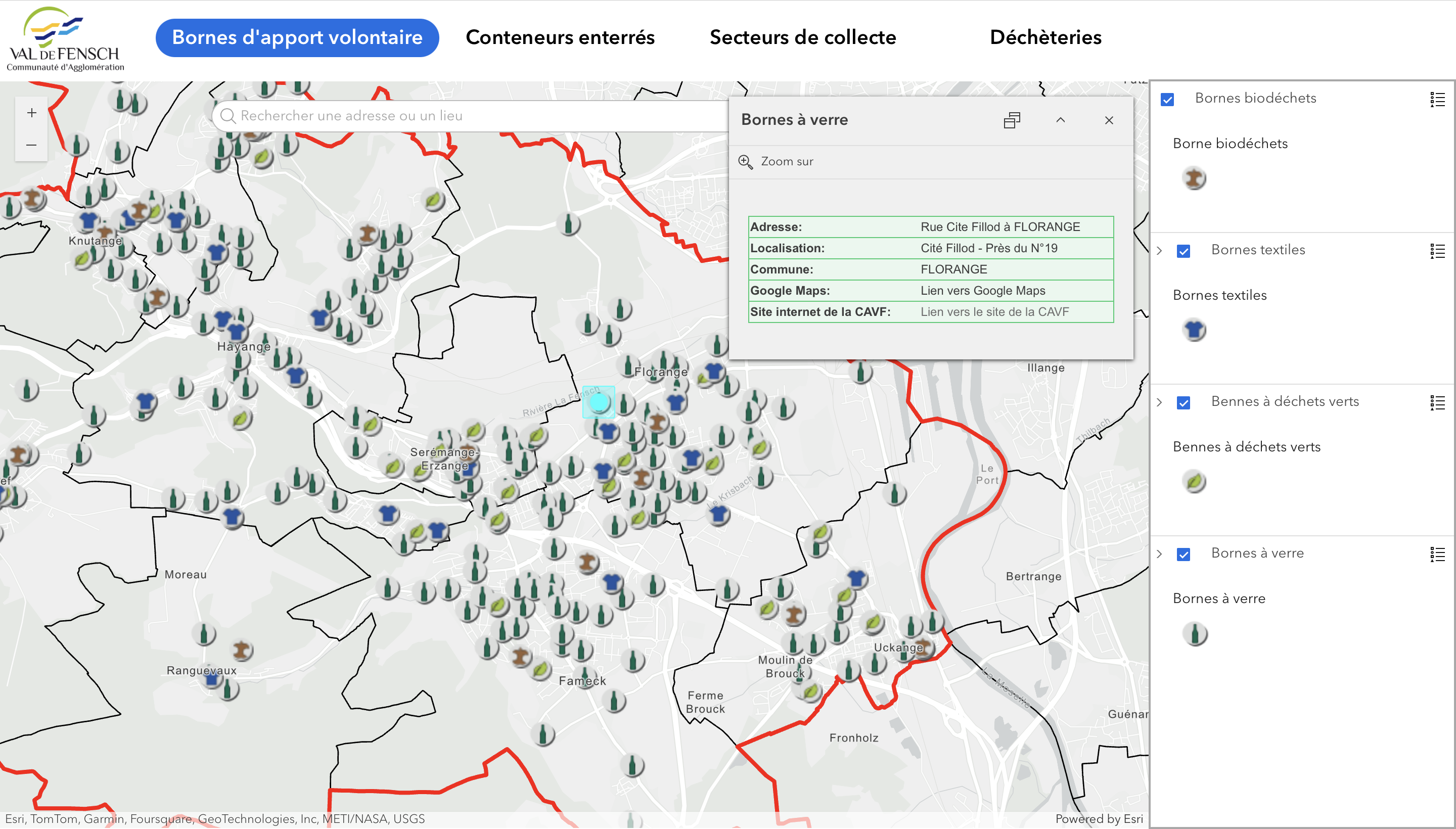This screenshot has height=829, width=1456.
Task: Toggle legend icon for Bornes textiles
Action: (x=1437, y=251)
